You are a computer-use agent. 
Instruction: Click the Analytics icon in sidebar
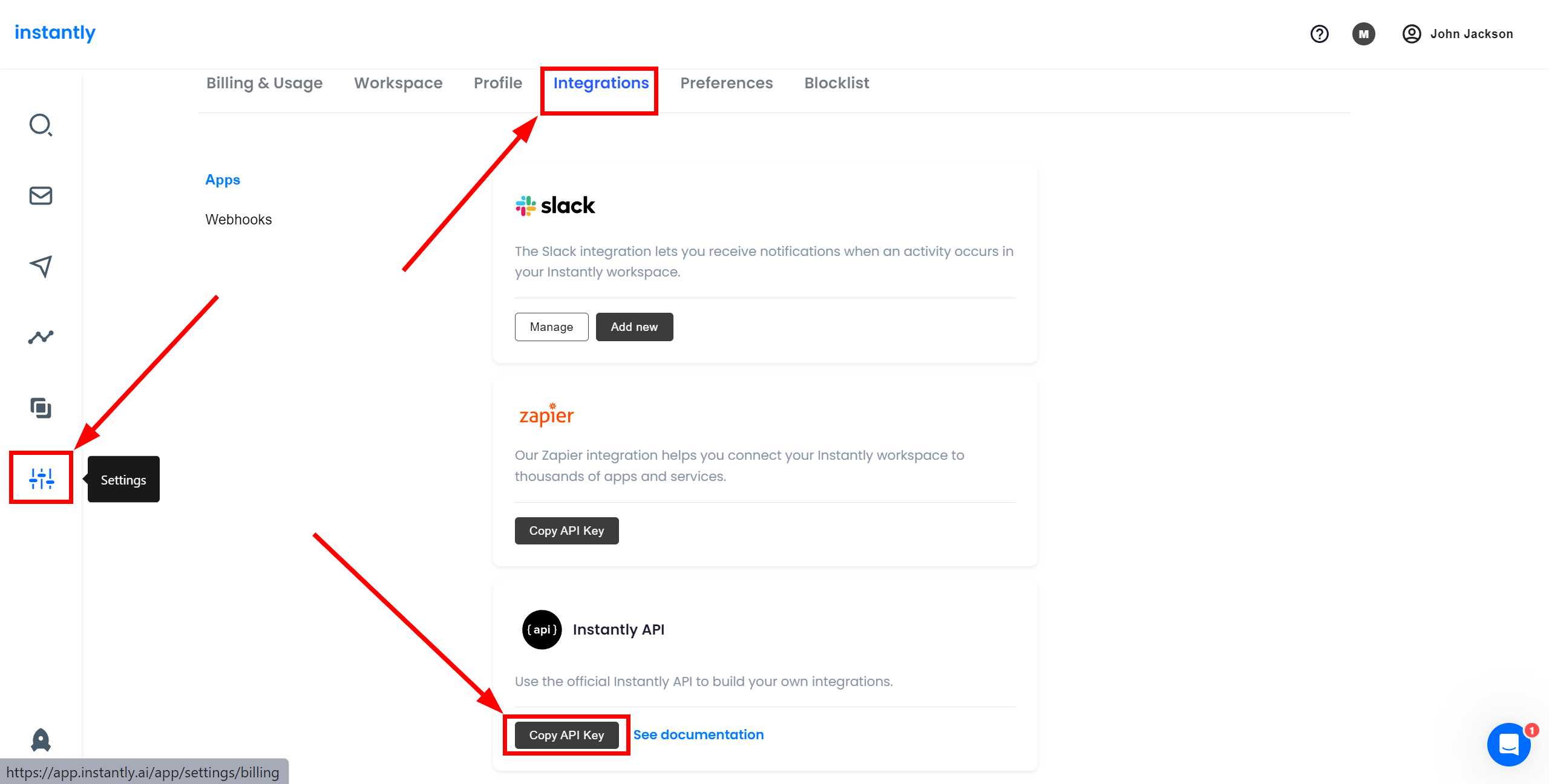coord(40,337)
